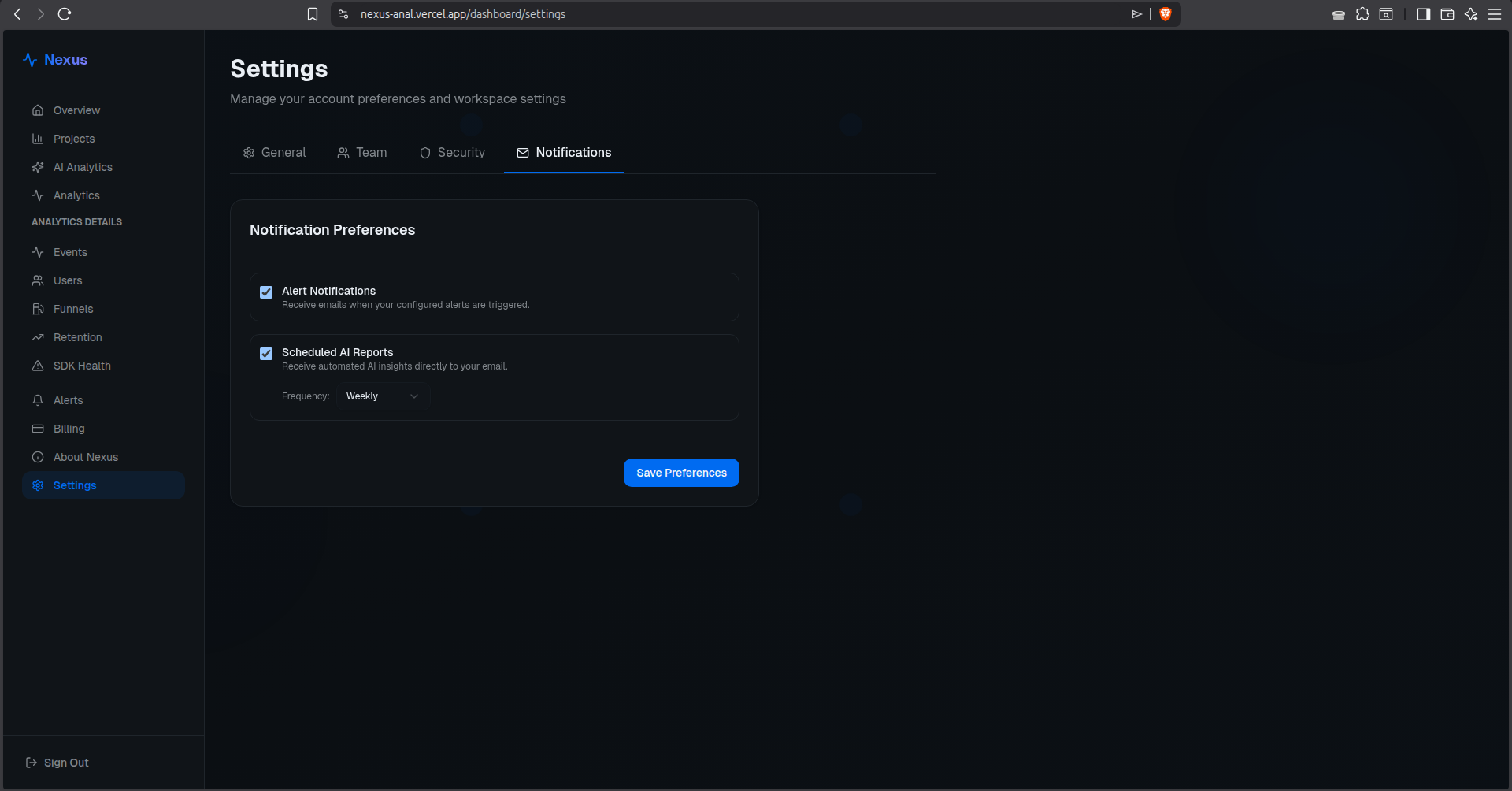Click the Analytics pulse icon
Screen dimensions: 1512x791
(x=38, y=195)
